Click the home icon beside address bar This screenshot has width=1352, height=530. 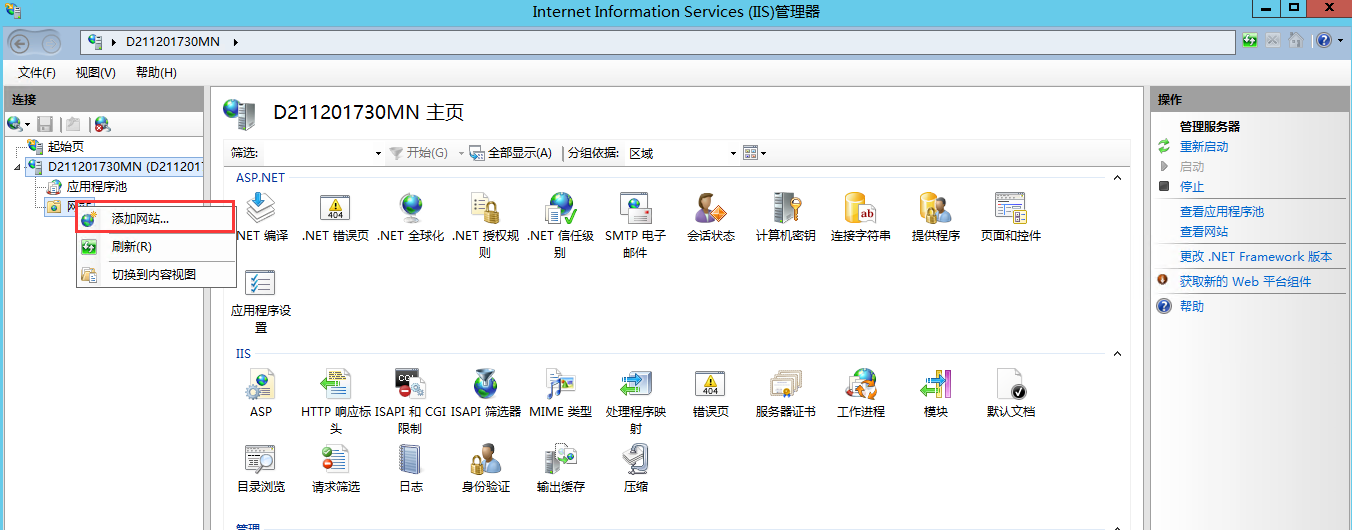click(1295, 41)
